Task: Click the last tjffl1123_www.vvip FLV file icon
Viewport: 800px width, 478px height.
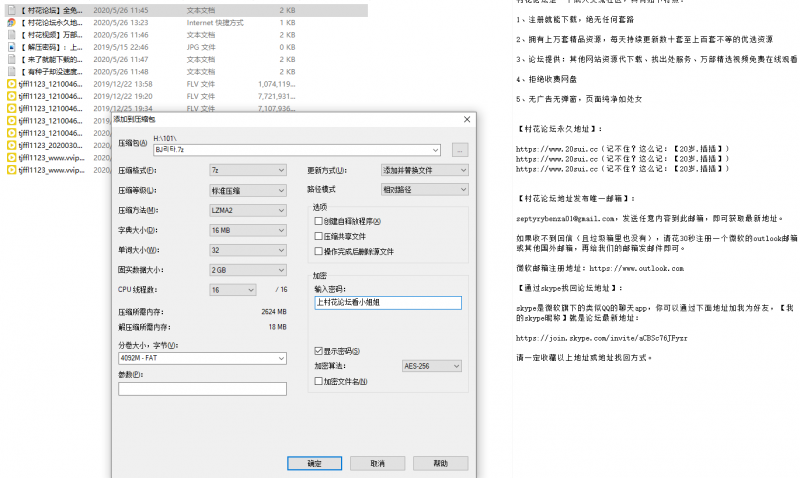Action: [x=11, y=170]
